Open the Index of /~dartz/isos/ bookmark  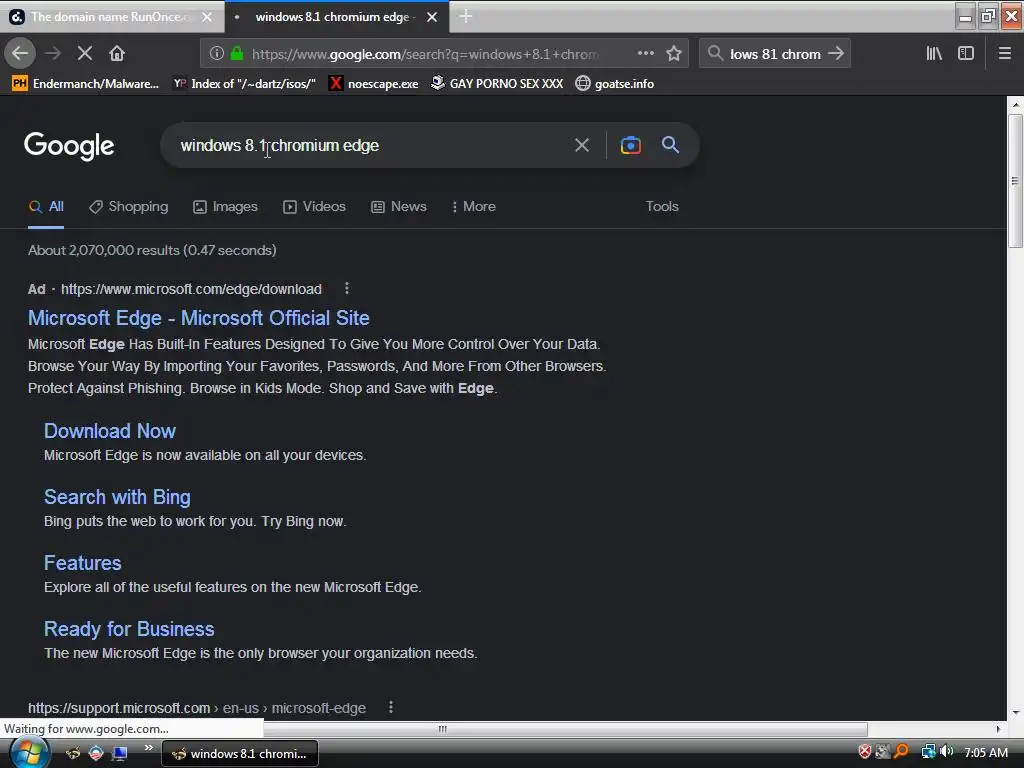pos(244,84)
